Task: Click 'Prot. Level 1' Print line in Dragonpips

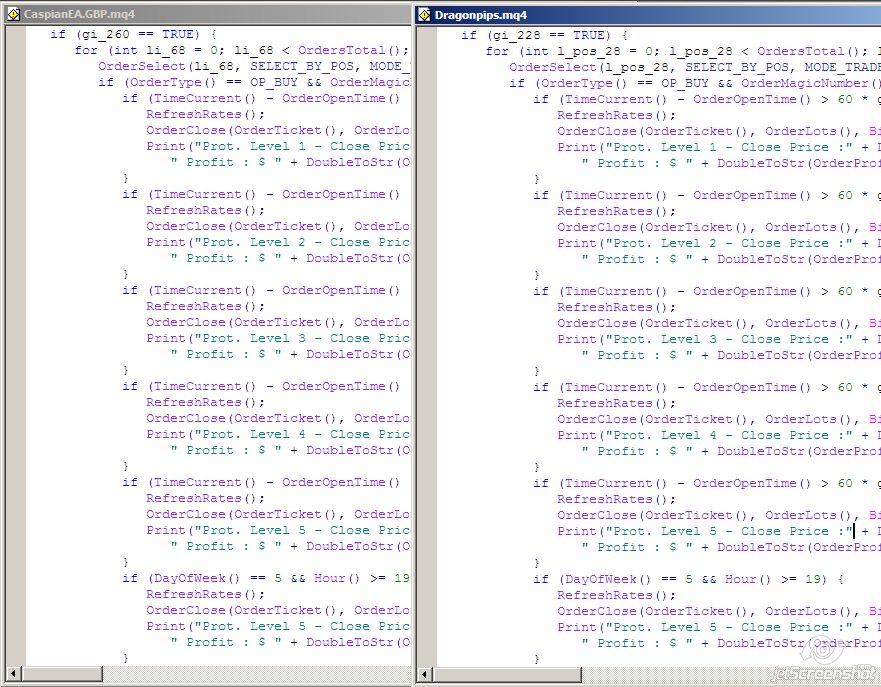Action: tap(719, 148)
